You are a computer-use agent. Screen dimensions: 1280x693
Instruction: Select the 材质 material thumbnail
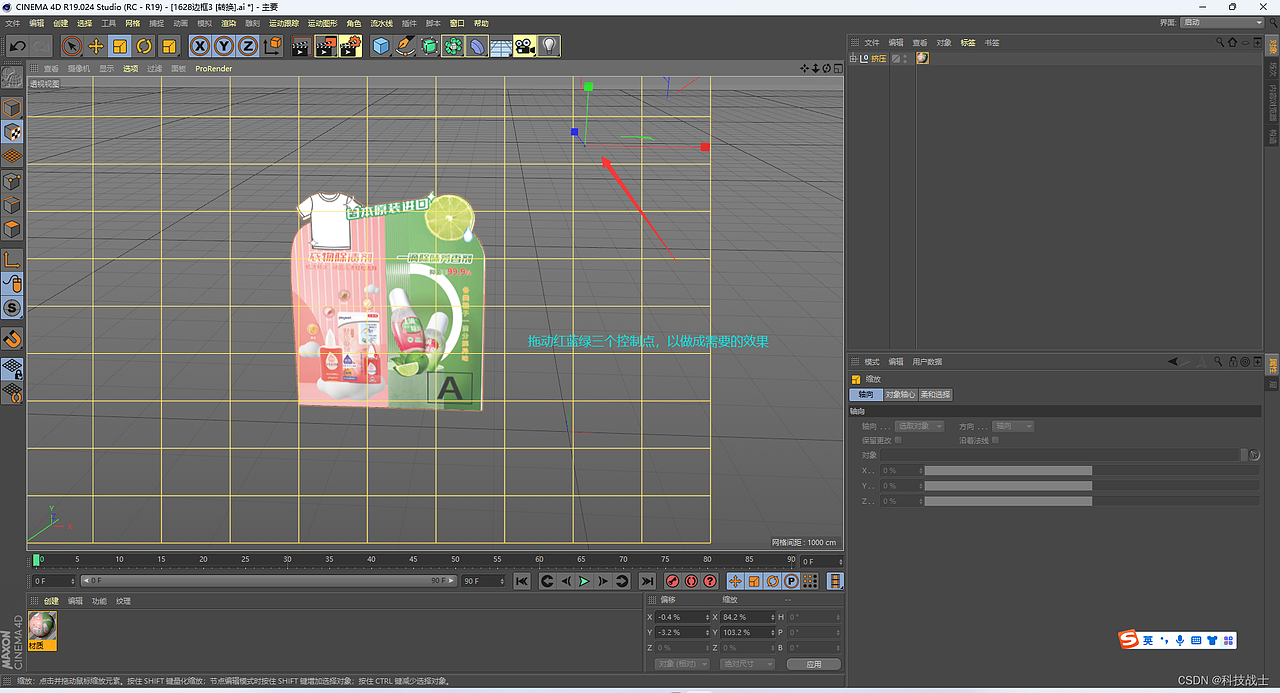pos(43,631)
